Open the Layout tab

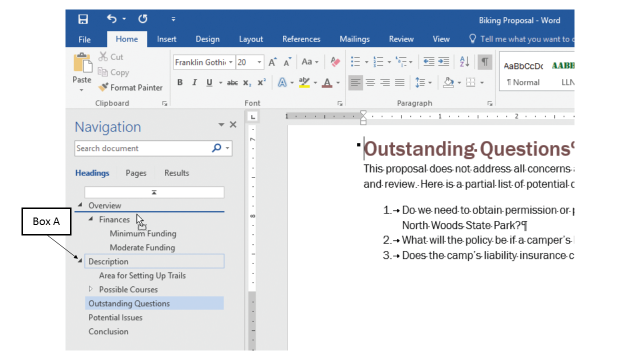pyautogui.click(x=251, y=39)
